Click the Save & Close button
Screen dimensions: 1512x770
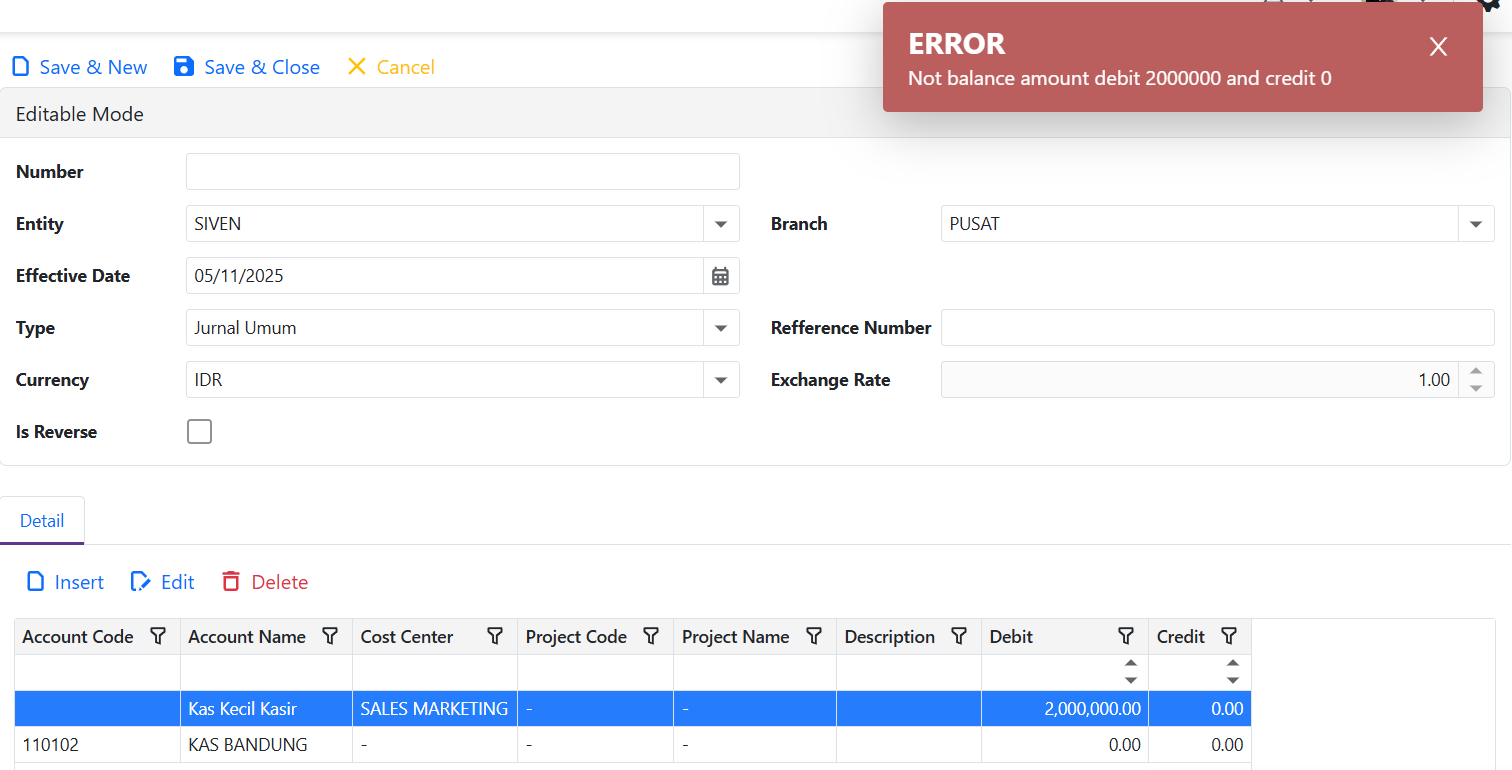[246, 67]
